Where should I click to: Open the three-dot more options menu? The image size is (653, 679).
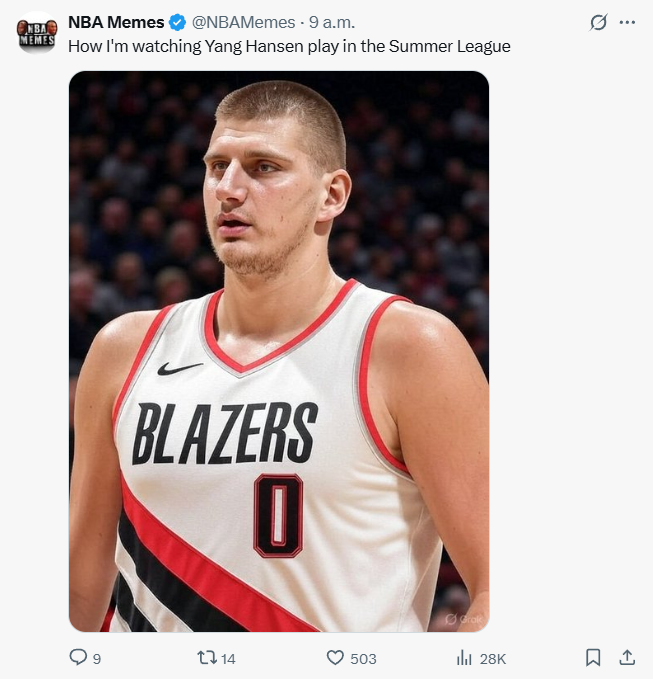click(627, 22)
